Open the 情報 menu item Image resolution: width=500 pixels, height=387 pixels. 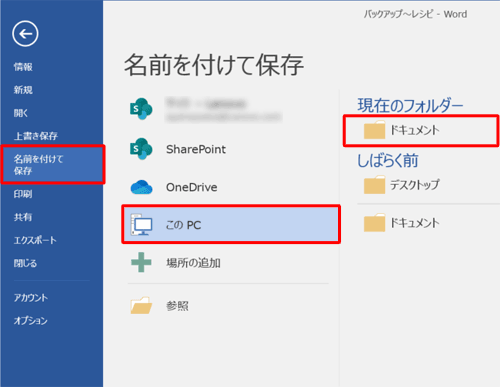point(23,67)
